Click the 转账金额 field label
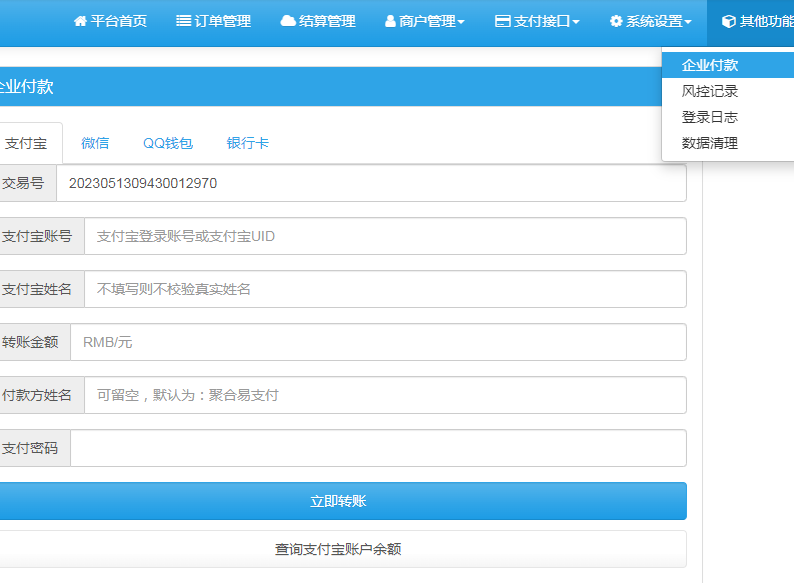Viewport: 794px width, 583px height. 29,342
